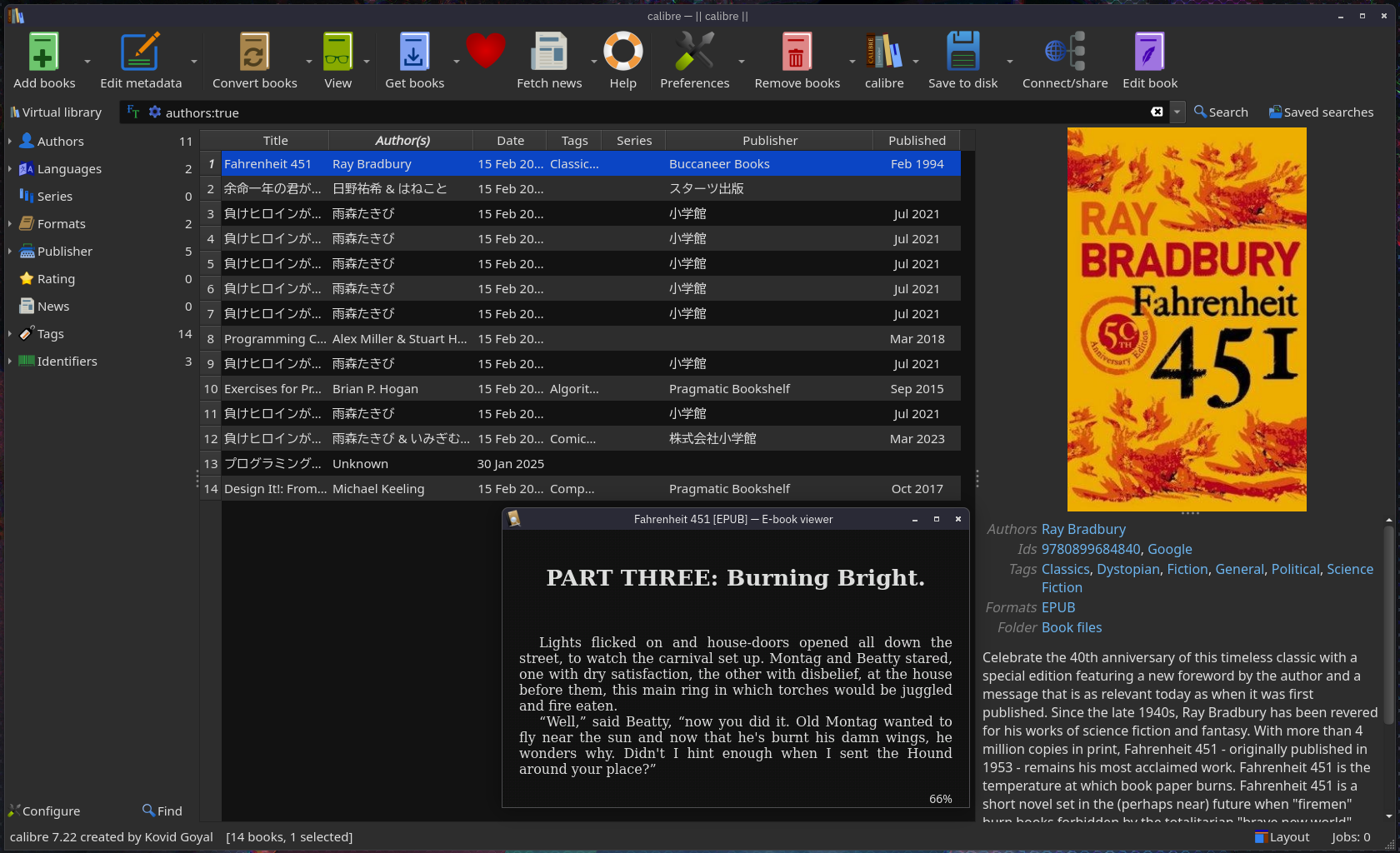Click the red heart donate icon
Viewport: 1400px width, 853px height.
pos(485,51)
